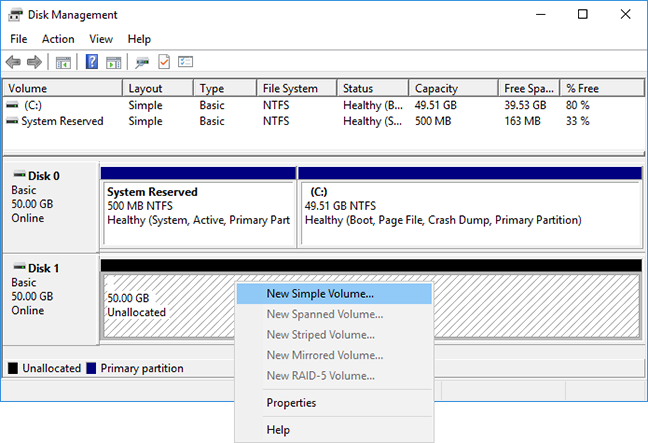The image size is (648, 443).
Task: Sort by the File System column header
Action: click(x=297, y=88)
